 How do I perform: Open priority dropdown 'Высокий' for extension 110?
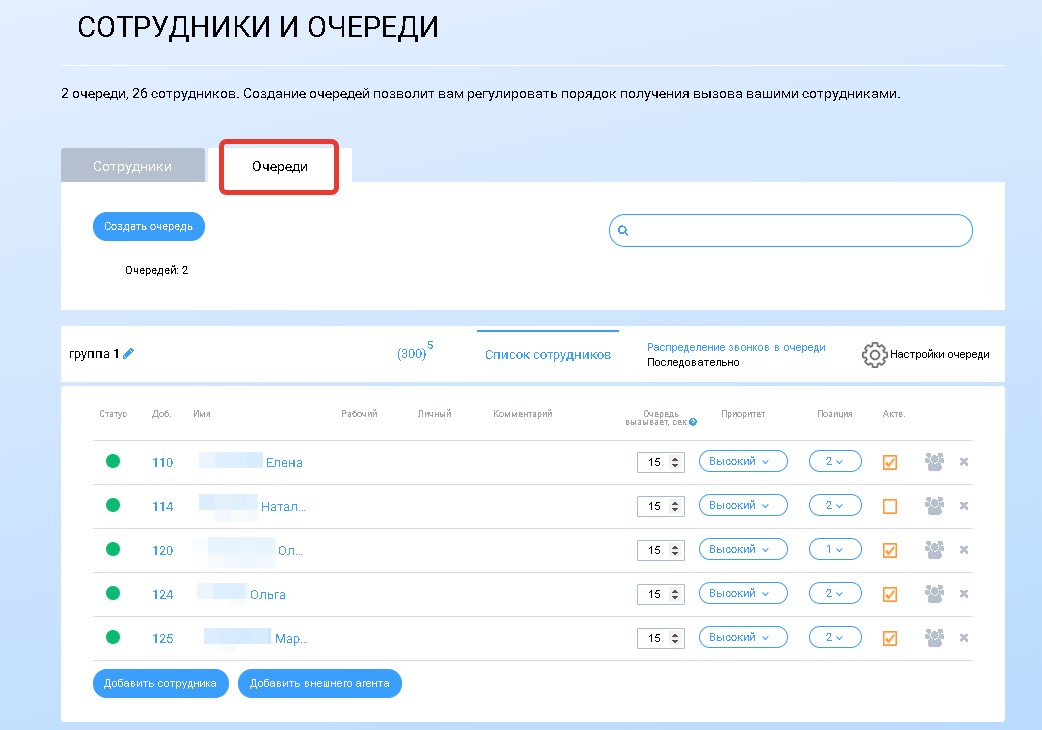coord(742,462)
